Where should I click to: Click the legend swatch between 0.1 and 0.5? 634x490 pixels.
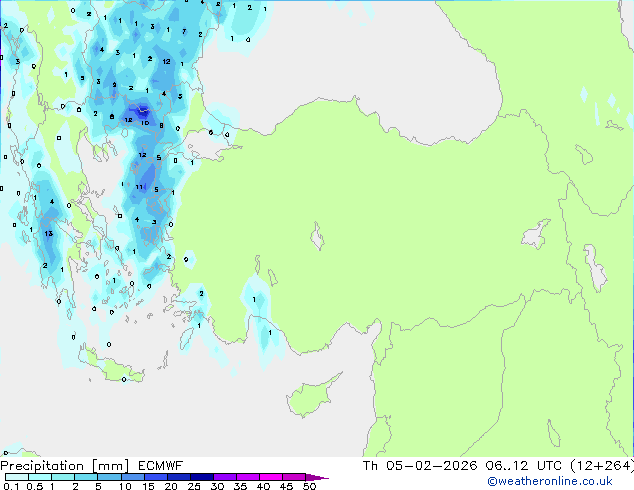[17, 477]
